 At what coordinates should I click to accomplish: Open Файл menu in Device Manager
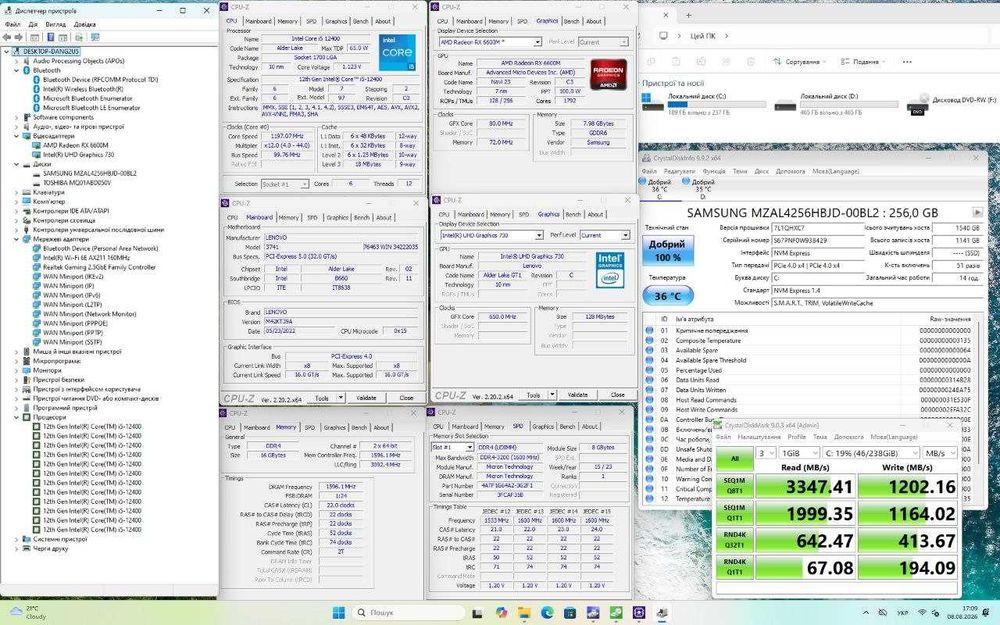coord(13,24)
